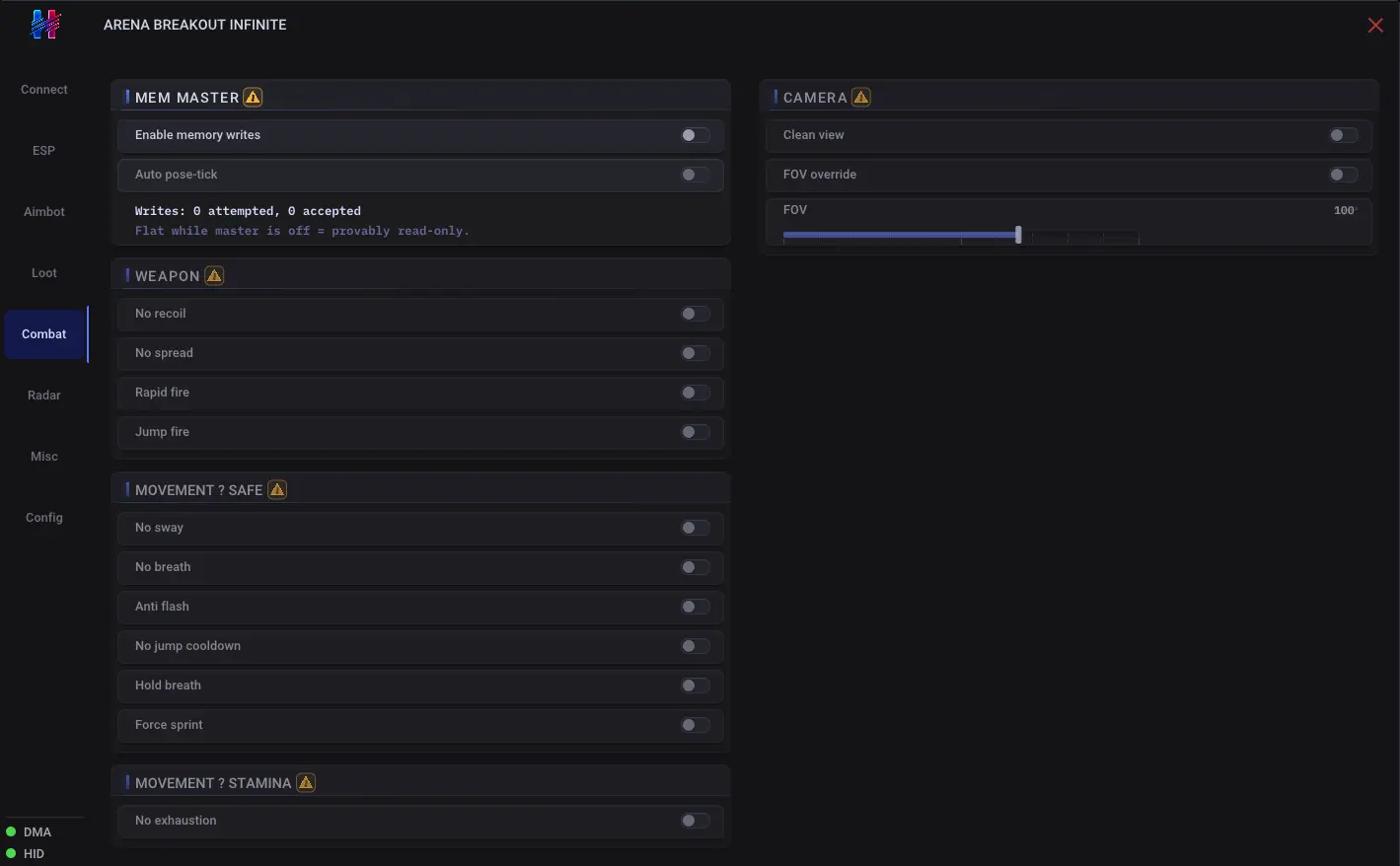Select the Combat tab
The image size is (1400, 866).
point(44,334)
